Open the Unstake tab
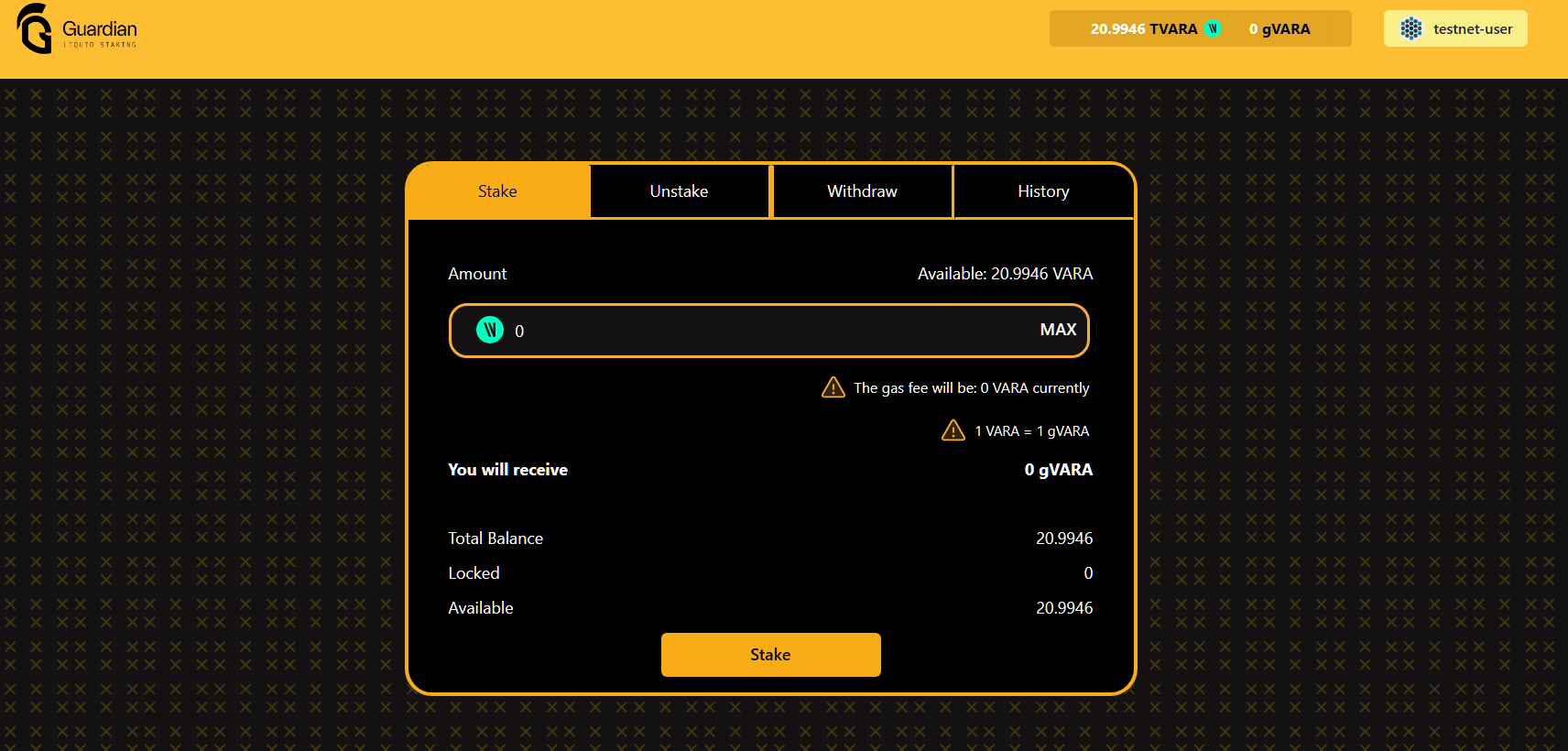 (x=679, y=191)
